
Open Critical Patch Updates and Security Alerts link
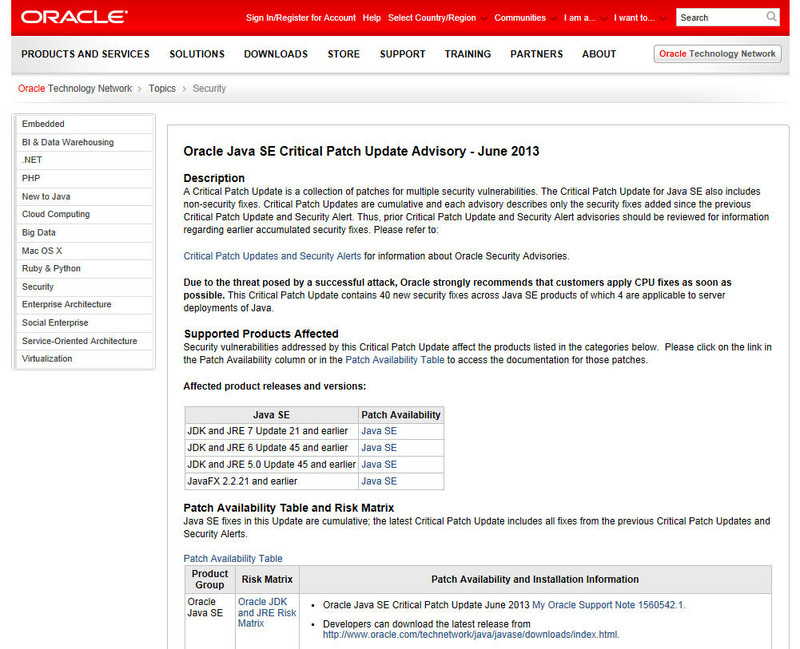[x=272, y=256]
